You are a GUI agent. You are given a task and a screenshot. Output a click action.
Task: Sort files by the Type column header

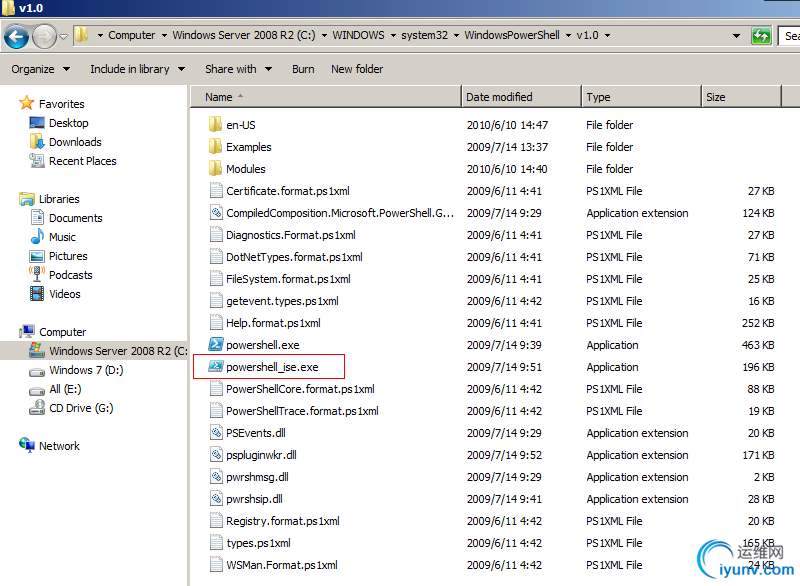point(641,97)
